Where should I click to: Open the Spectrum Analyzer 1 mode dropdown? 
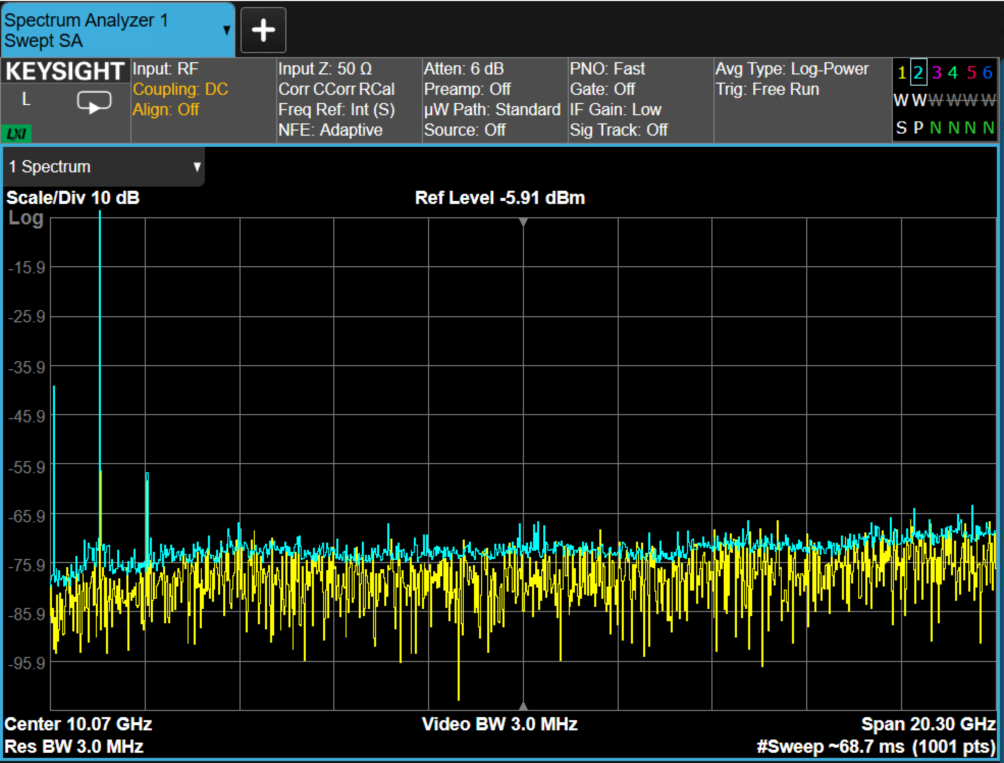[118, 30]
